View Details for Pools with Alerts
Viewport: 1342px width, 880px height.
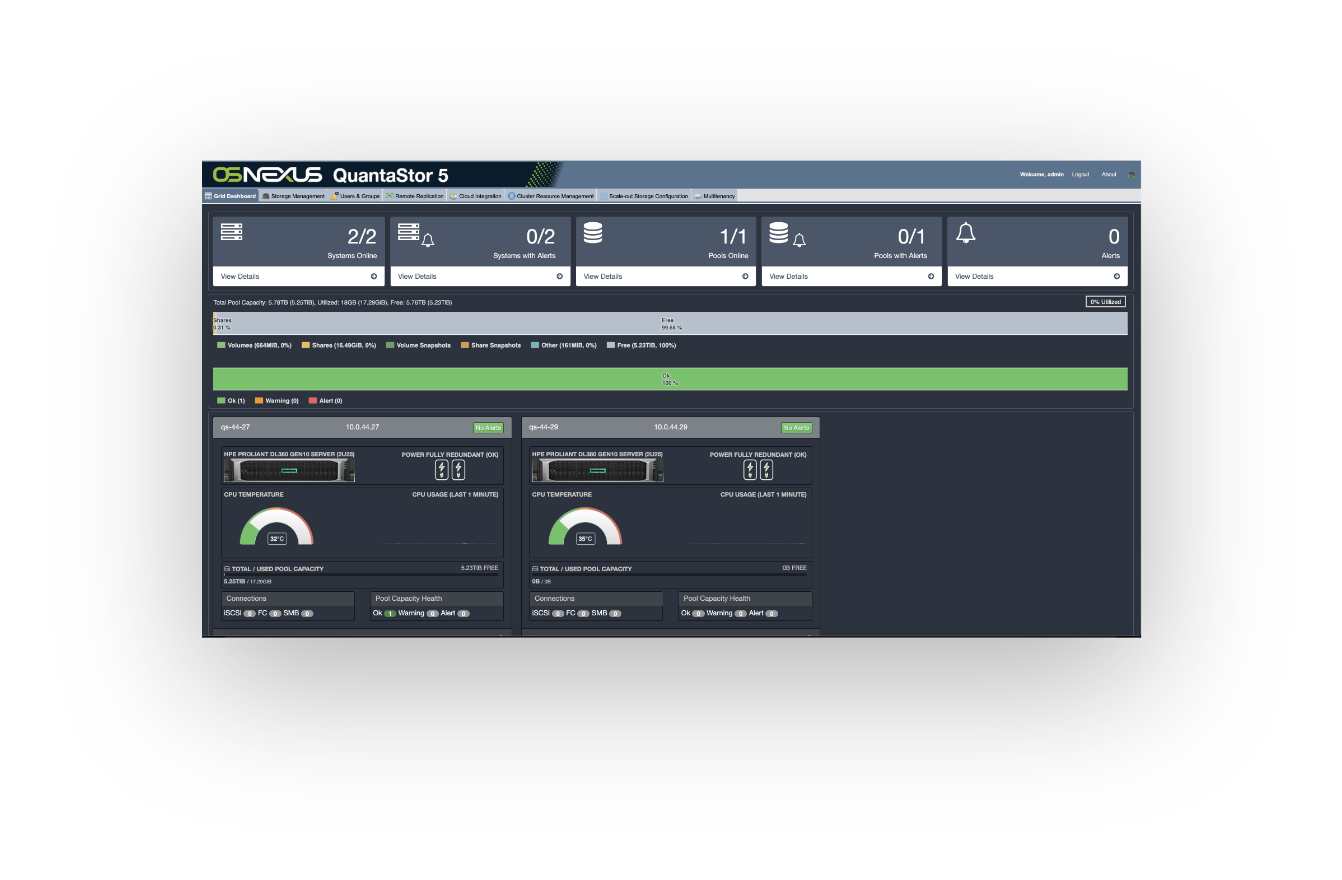click(852, 276)
